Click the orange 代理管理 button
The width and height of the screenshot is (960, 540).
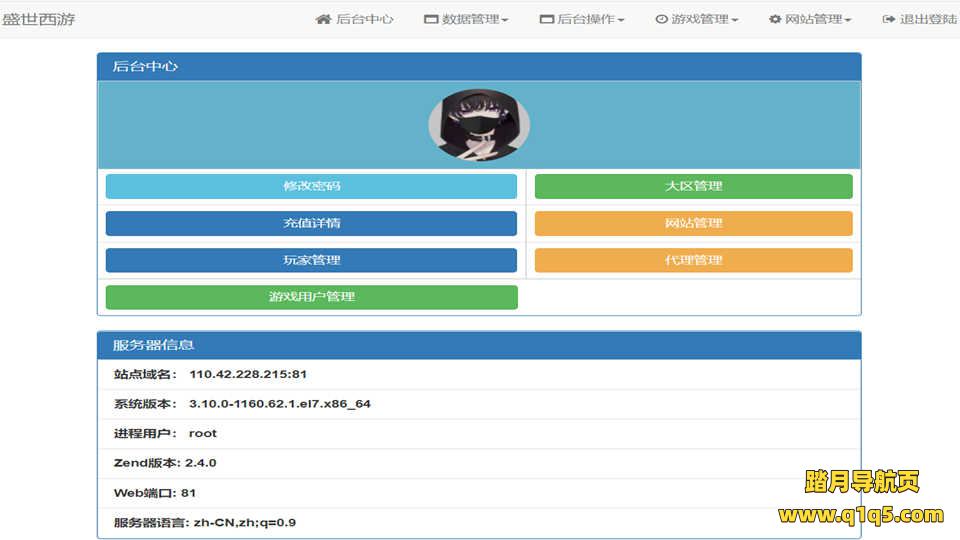693,260
